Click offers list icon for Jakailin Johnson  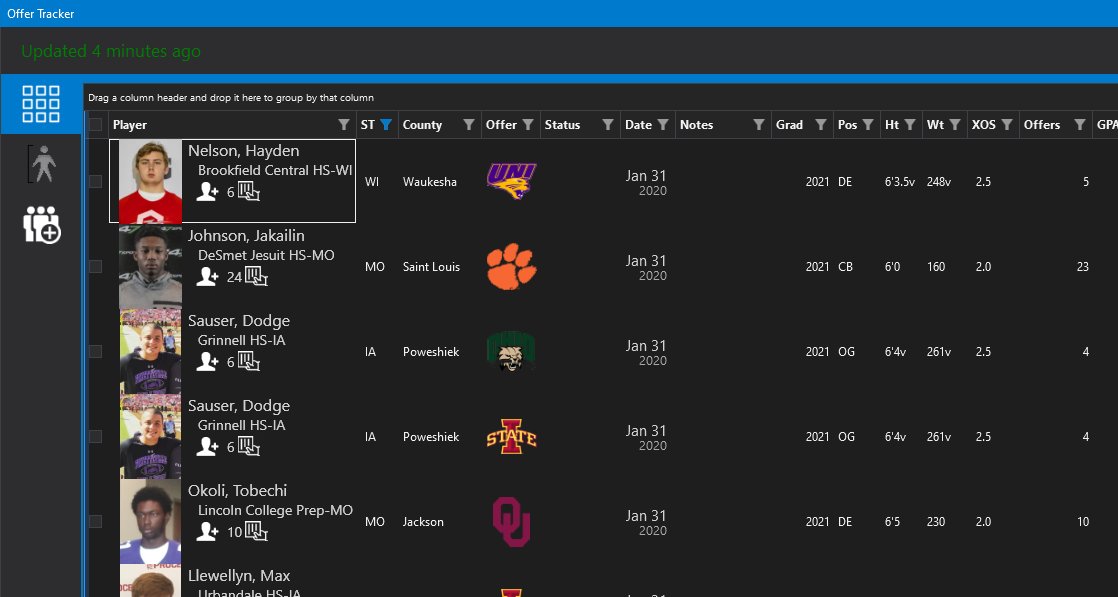(x=257, y=277)
